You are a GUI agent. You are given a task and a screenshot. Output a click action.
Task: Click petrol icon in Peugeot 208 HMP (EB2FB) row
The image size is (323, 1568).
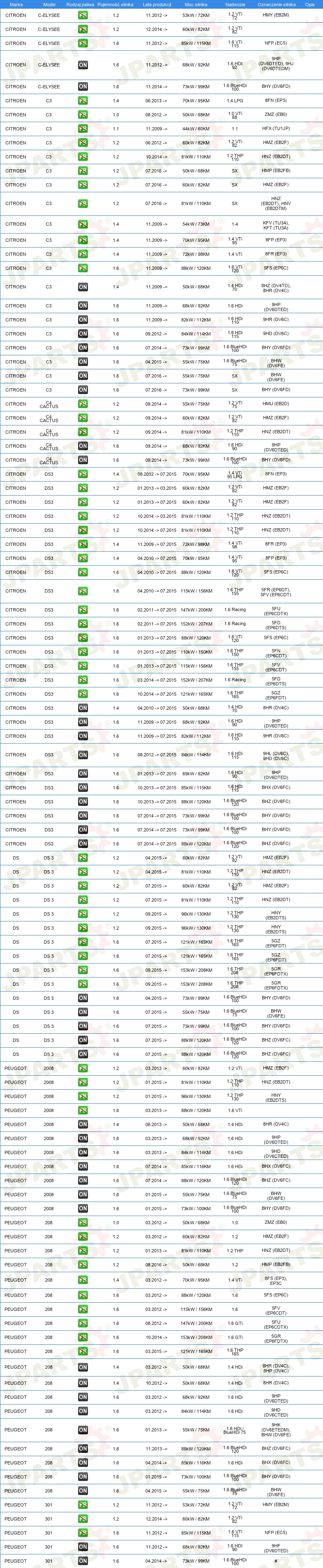coord(83,1265)
